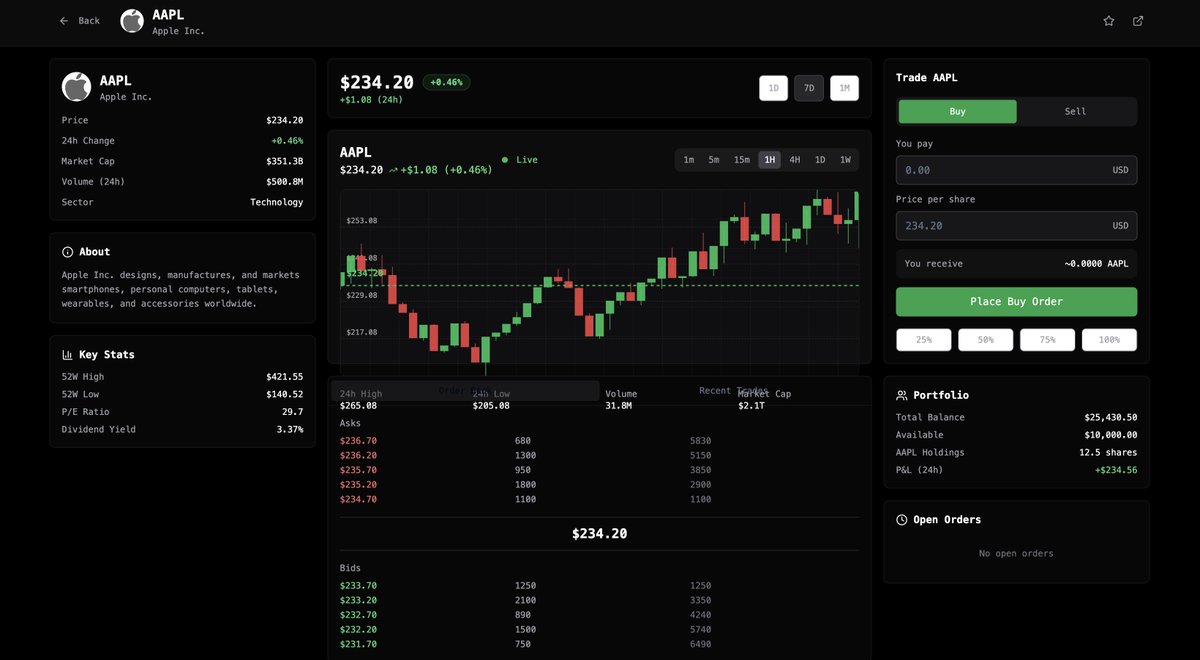Click the order book mid price $234.20
1200x660 pixels.
pos(599,534)
